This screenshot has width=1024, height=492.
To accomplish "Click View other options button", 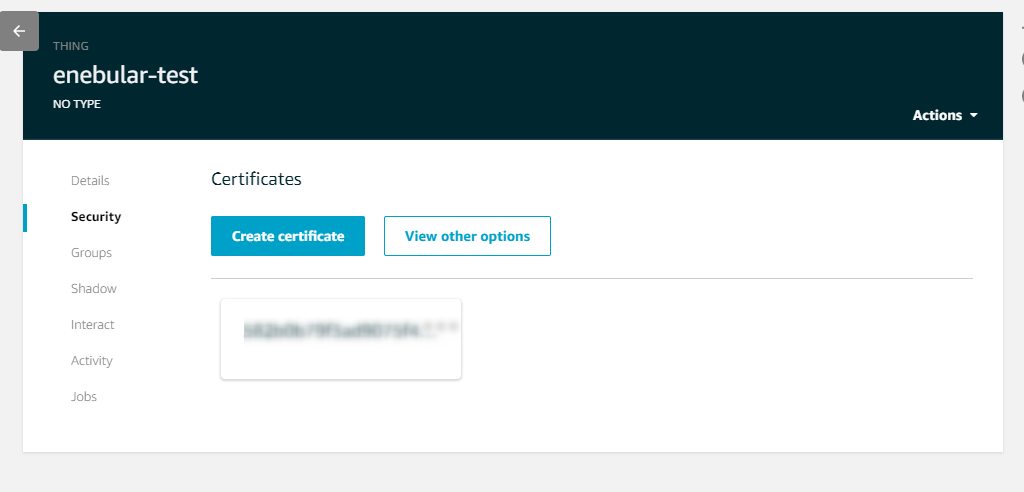I will tap(467, 236).
